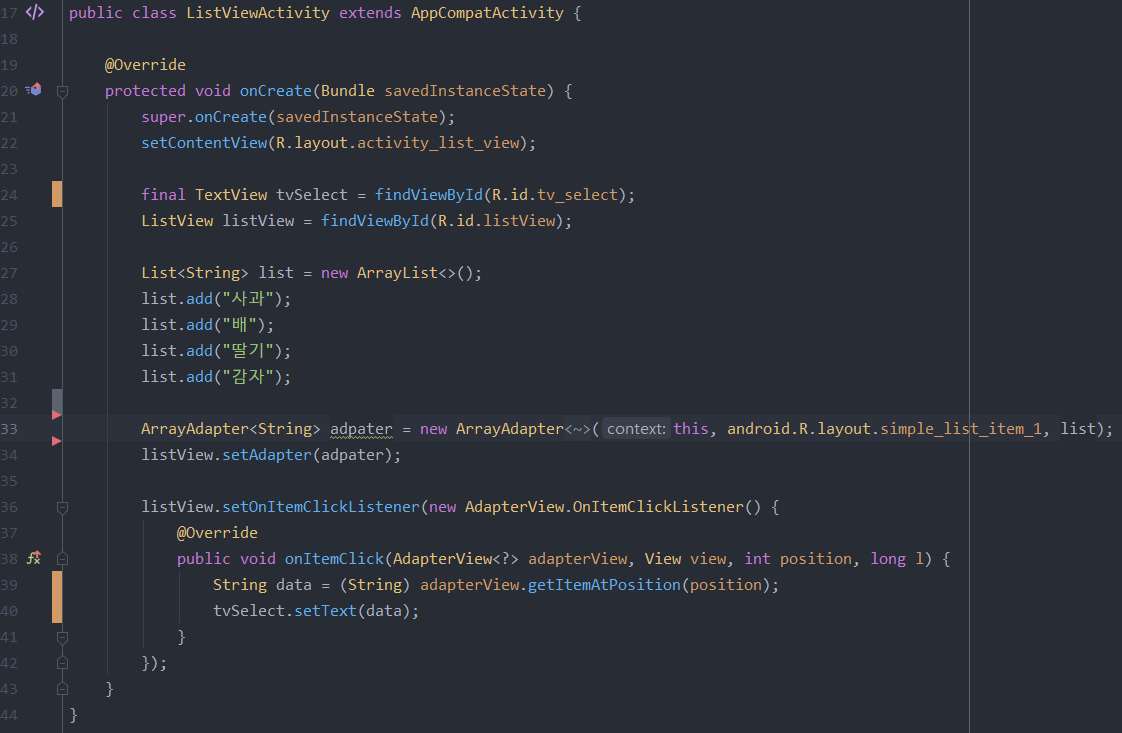
Task: Click AdapterView.OnItemClickListener type
Action: point(605,507)
